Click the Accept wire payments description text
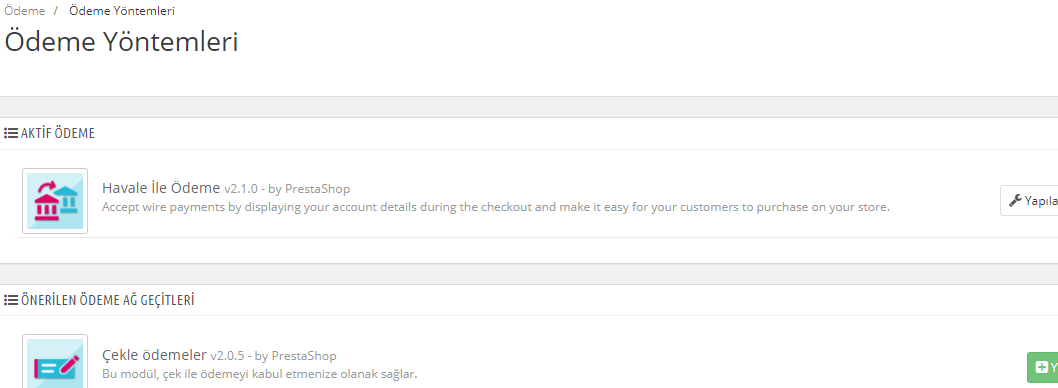1058x388 pixels. point(496,206)
